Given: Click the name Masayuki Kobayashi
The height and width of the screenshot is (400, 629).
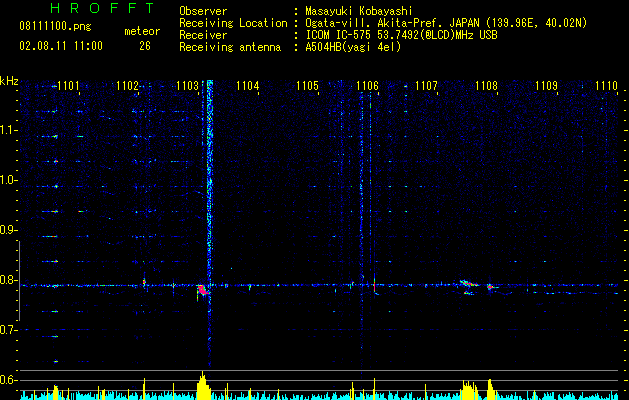Looking at the screenshot, I should pos(359,11).
